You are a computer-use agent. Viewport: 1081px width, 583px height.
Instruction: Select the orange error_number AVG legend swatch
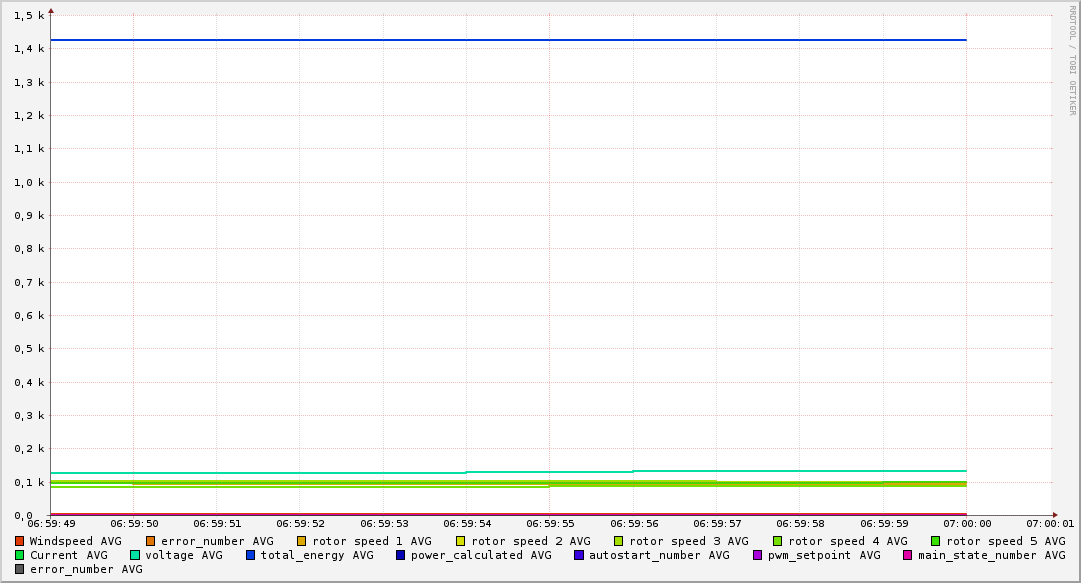[151, 541]
